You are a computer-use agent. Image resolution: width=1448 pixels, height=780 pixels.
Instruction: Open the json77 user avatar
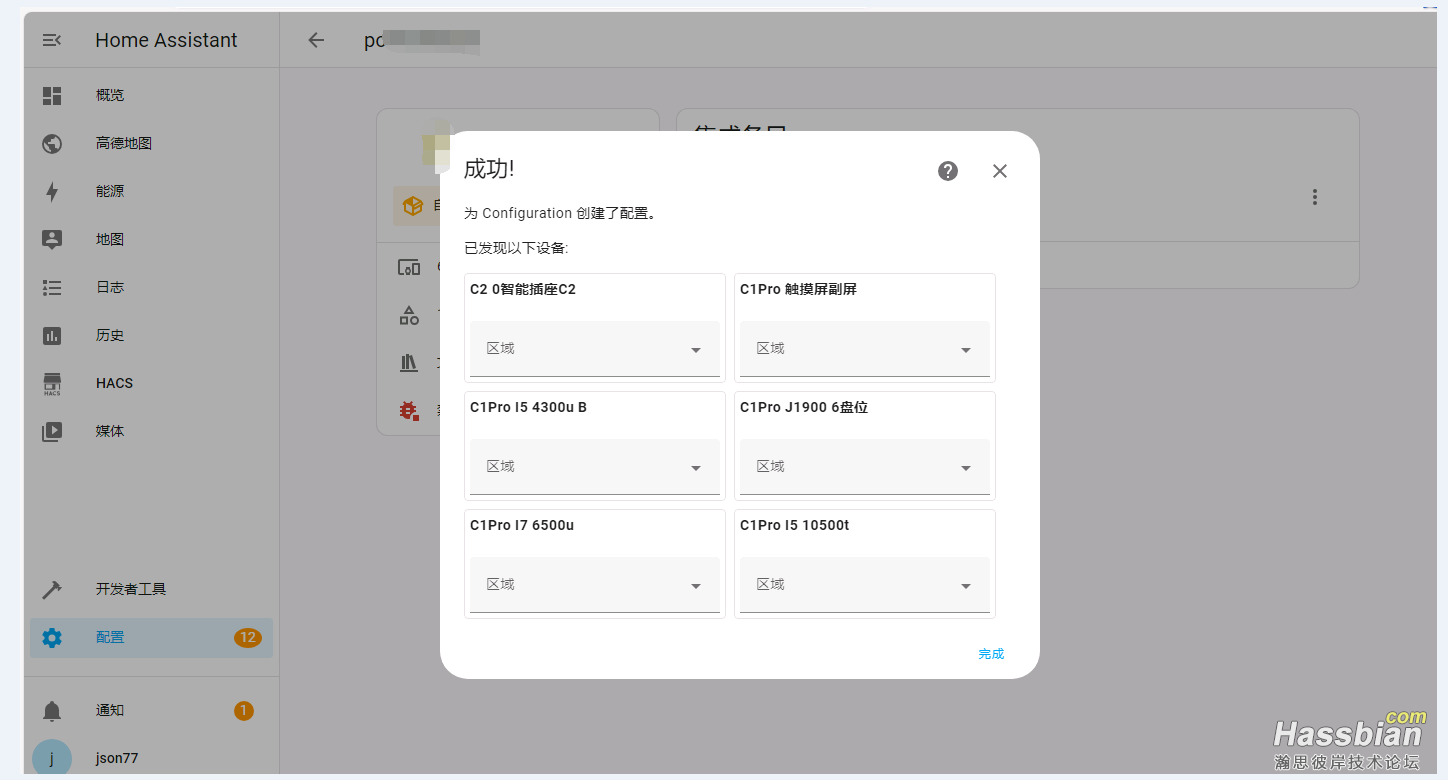click(52, 758)
